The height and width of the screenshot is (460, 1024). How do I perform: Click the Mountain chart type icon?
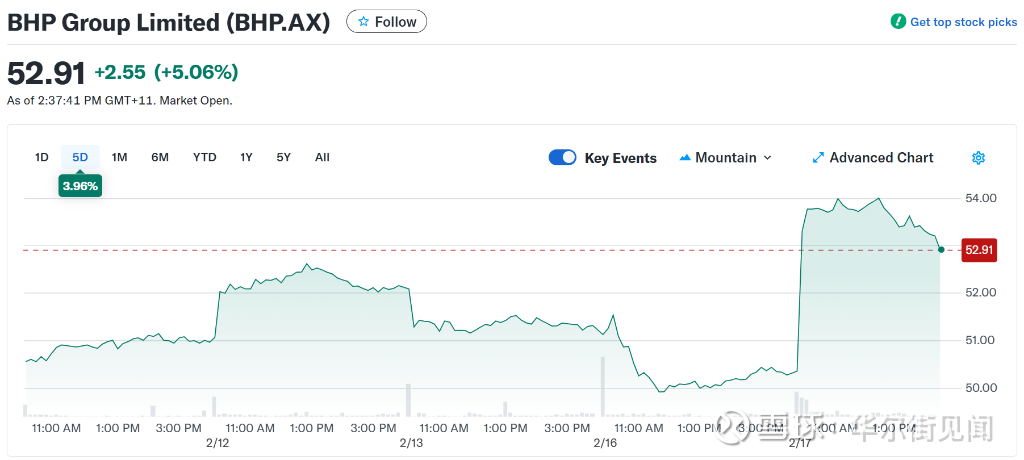685,158
